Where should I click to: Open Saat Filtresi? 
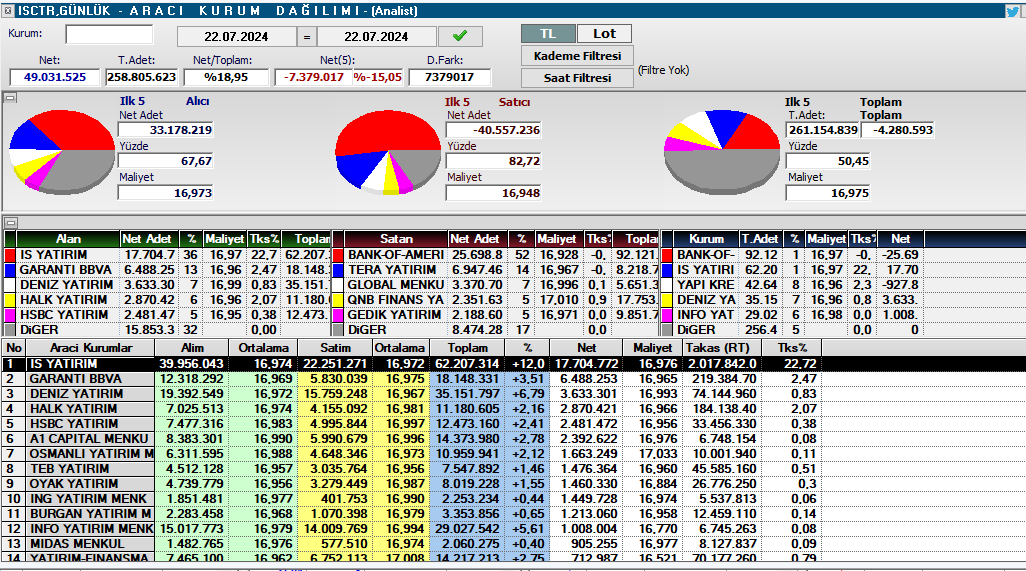[x=577, y=77]
